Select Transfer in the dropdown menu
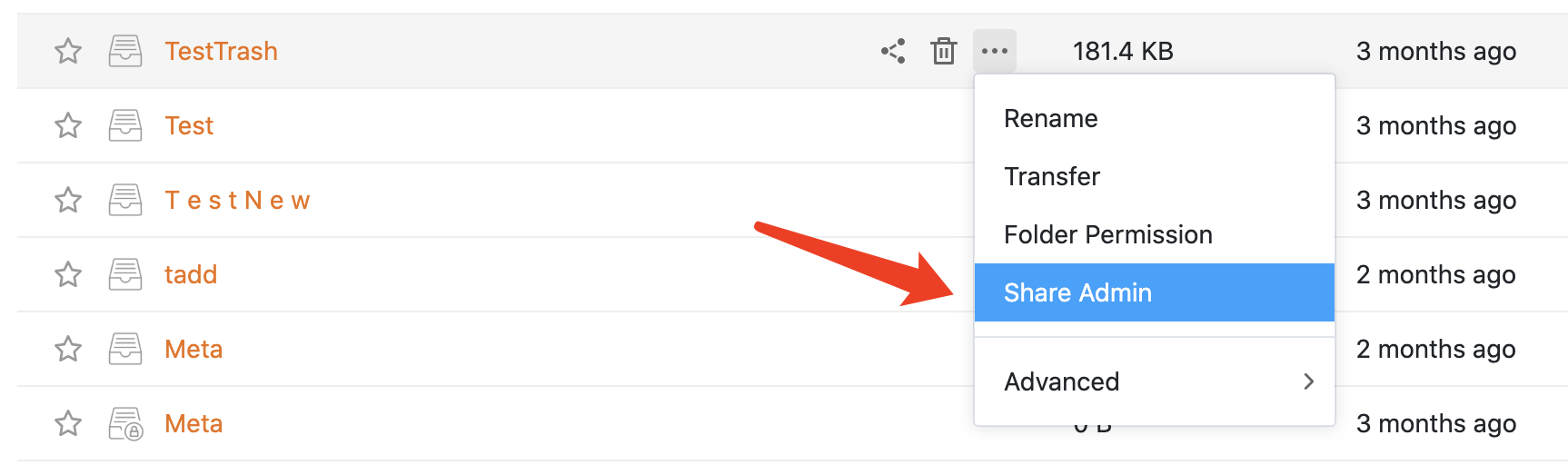 (x=1051, y=176)
